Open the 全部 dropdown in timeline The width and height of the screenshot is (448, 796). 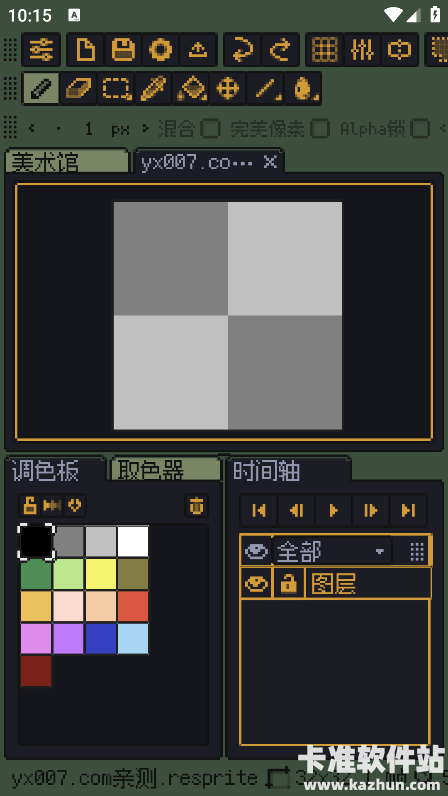coord(332,551)
